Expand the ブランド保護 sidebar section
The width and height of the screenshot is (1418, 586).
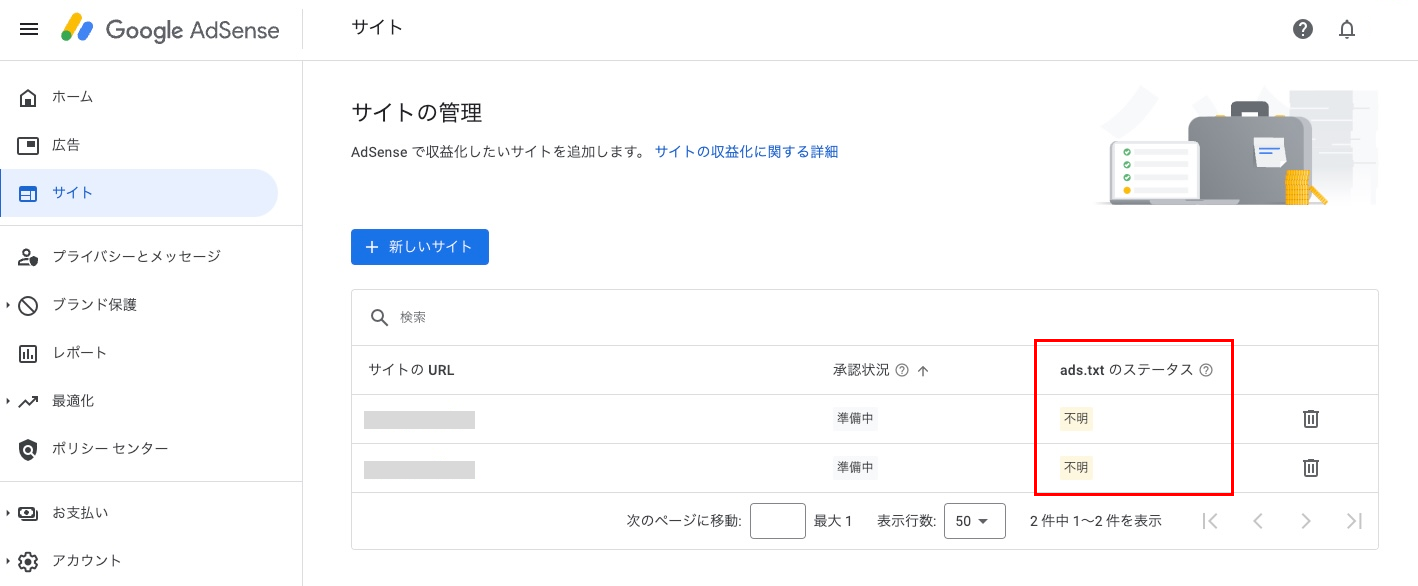pos(9,305)
